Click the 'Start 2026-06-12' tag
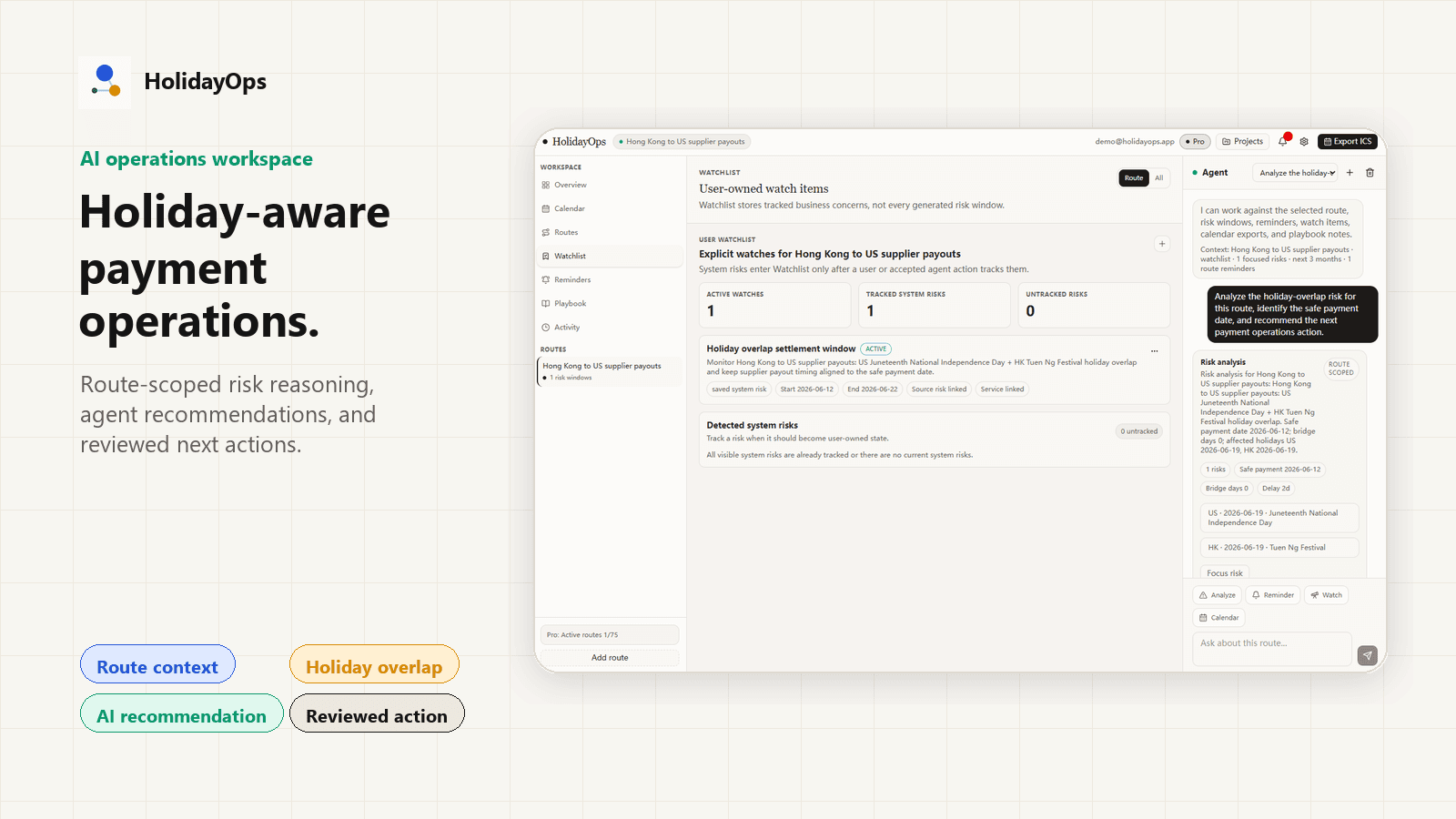Image resolution: width=1456 pixels, height=819 pixels. pyautogui.click(x=807, y=389)
